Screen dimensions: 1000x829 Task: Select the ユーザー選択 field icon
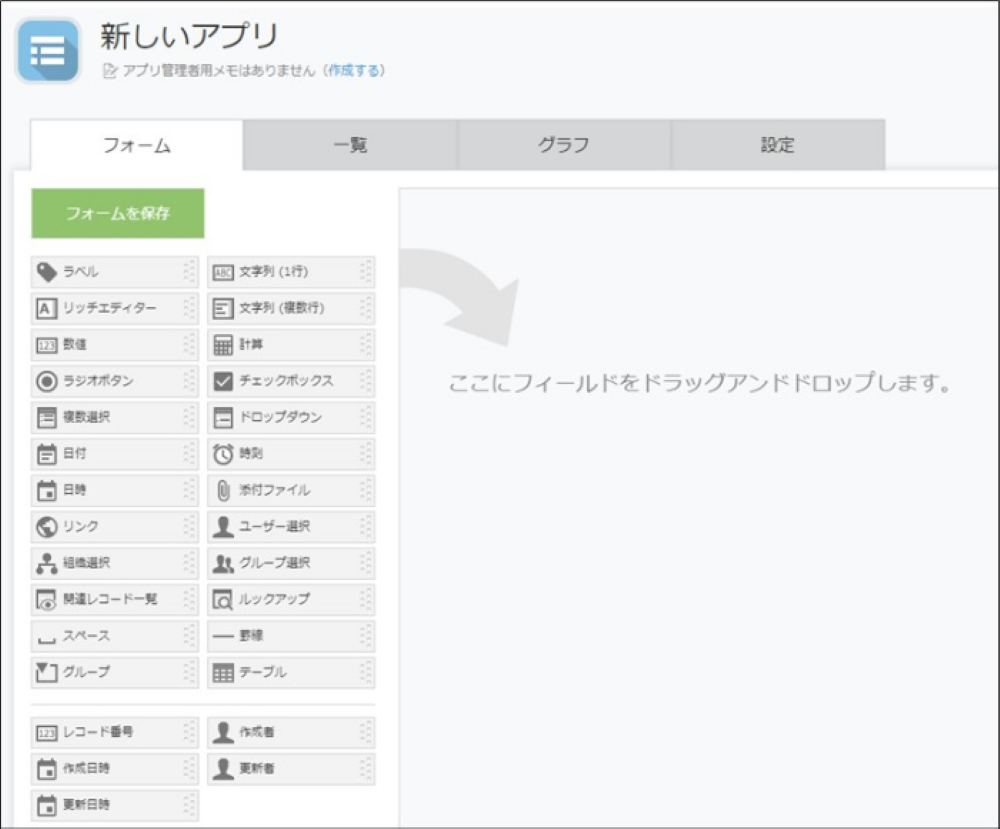click(221, 525)
